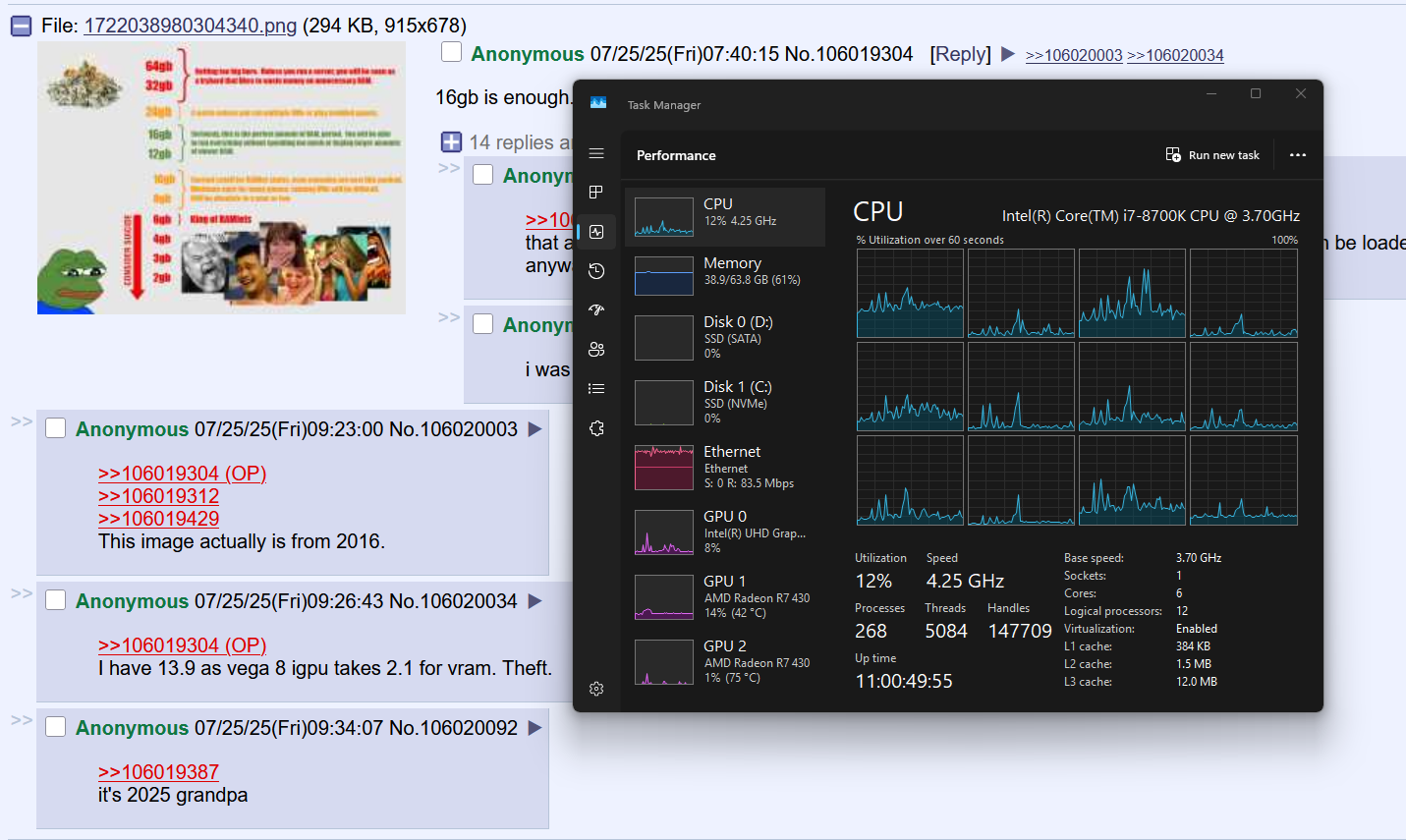Expand the 14 replies plus icon
1406x840 pixels.
tap(451, 141)
